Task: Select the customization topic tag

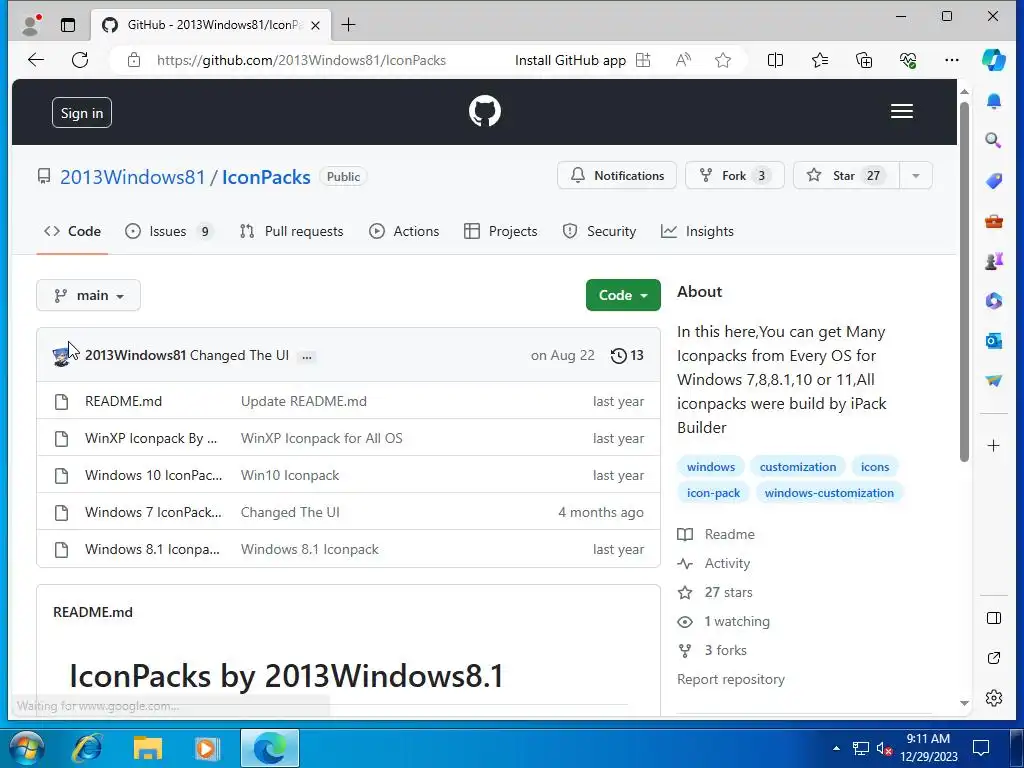Action: 797,467
